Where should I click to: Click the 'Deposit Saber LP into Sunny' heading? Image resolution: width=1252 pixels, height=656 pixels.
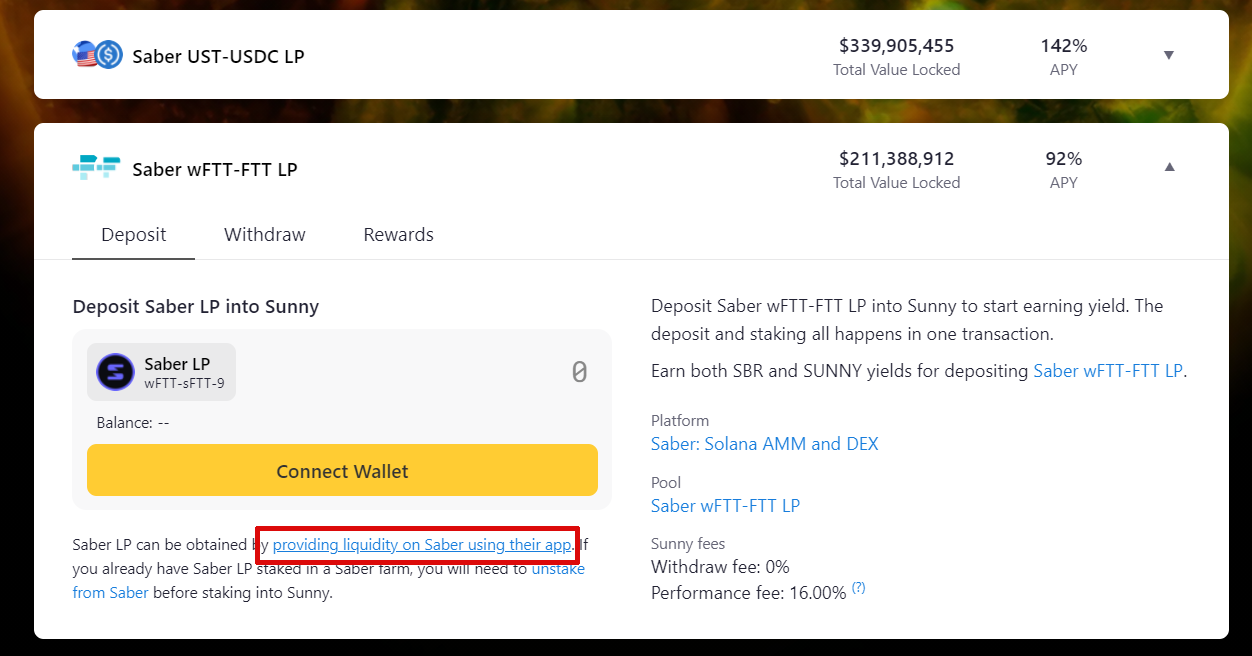[196, 307]
